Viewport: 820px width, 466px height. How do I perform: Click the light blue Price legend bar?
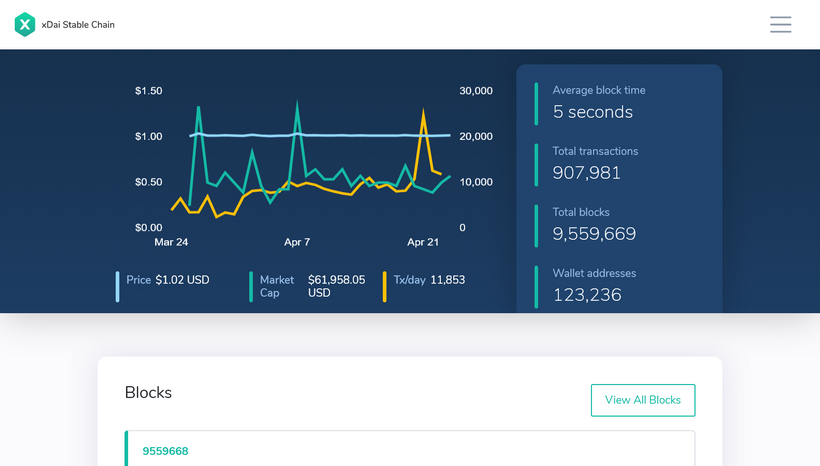click(118, 287)
